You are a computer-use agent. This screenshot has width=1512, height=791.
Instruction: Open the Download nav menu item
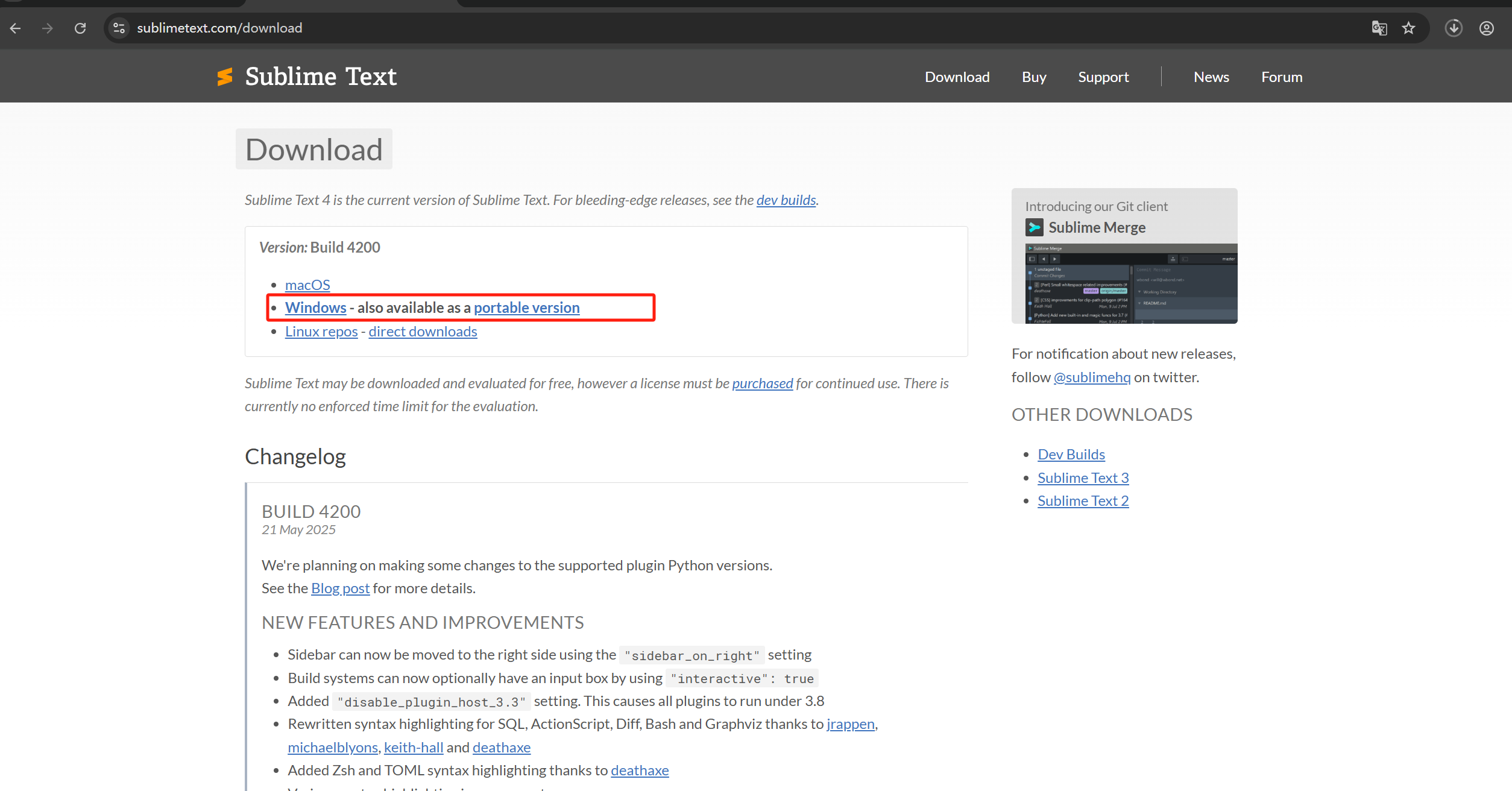(957, 77)
